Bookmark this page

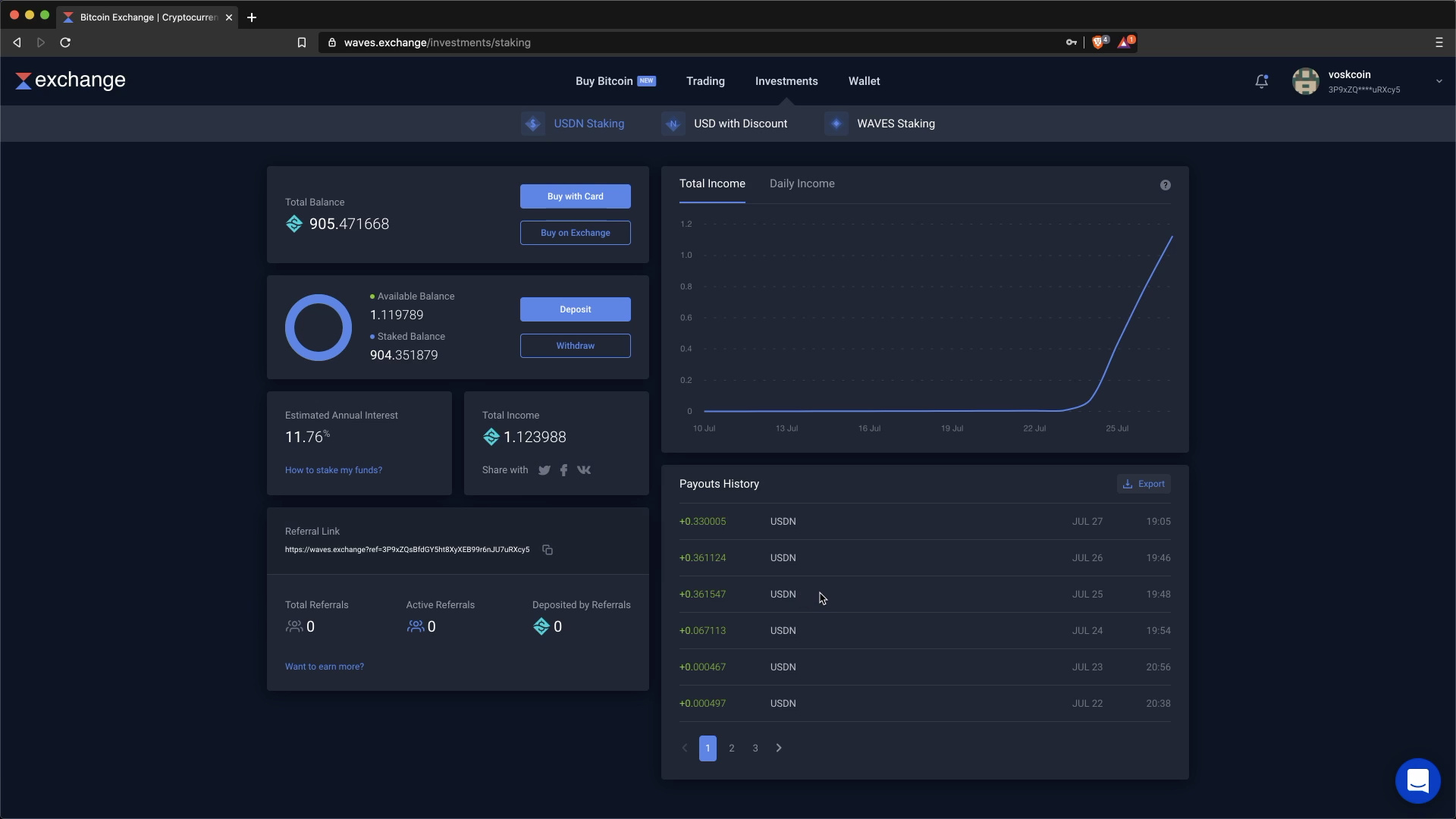tap(302, 42)
